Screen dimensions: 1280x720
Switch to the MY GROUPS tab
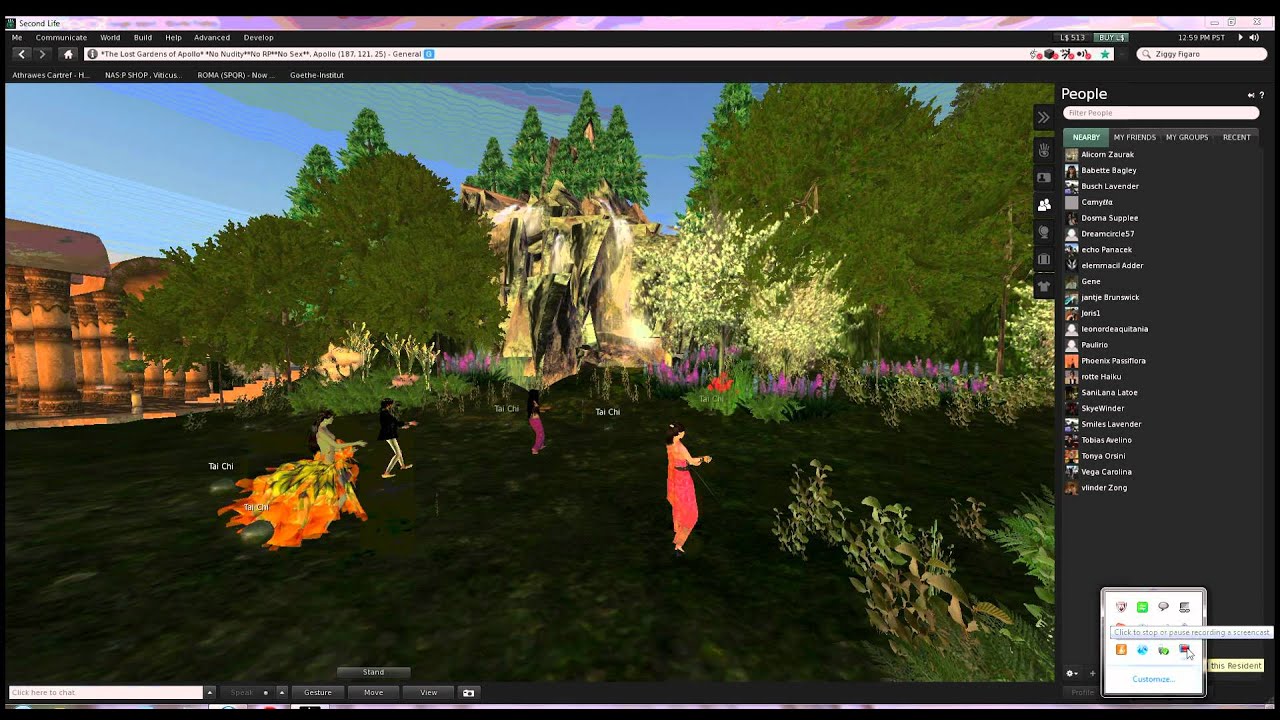[x=1187, y=137]
